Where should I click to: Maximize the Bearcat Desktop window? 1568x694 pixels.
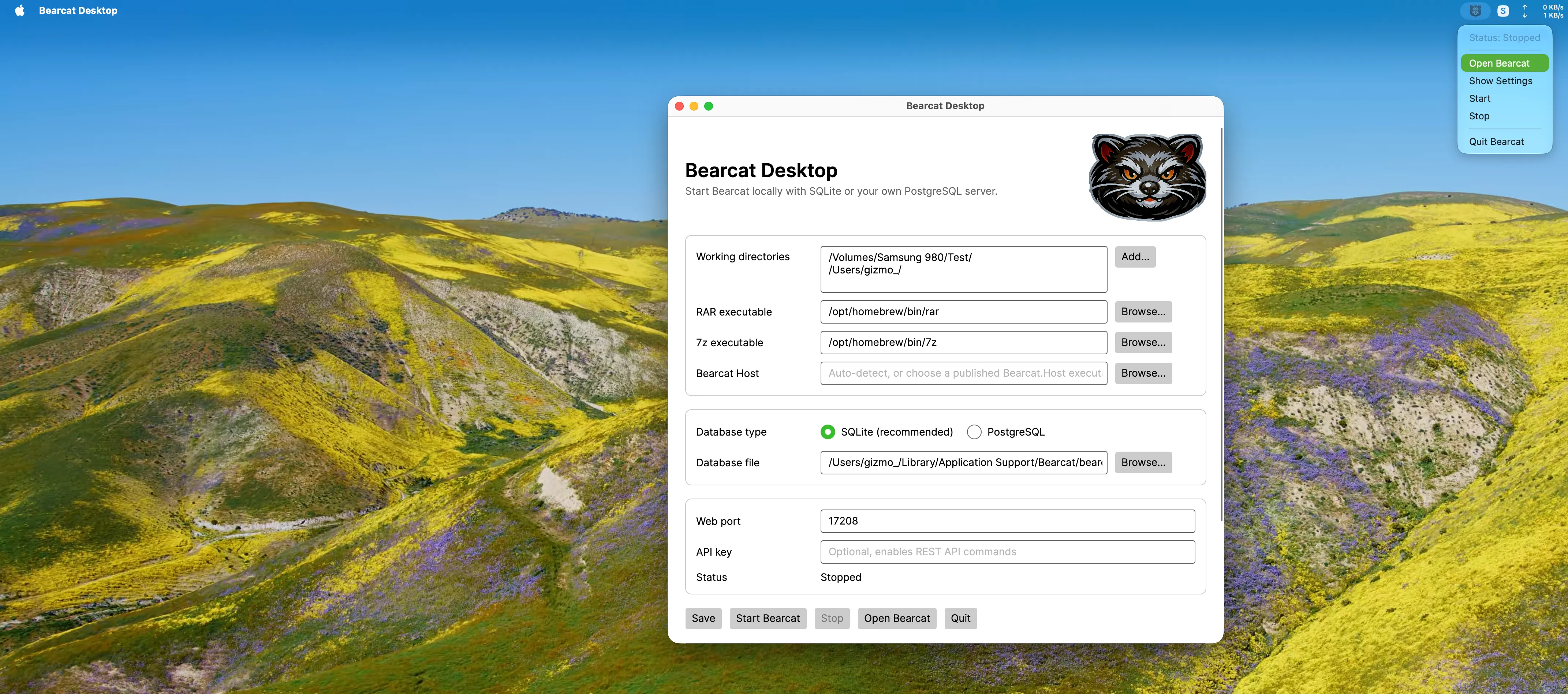click(x=709, y=106)
